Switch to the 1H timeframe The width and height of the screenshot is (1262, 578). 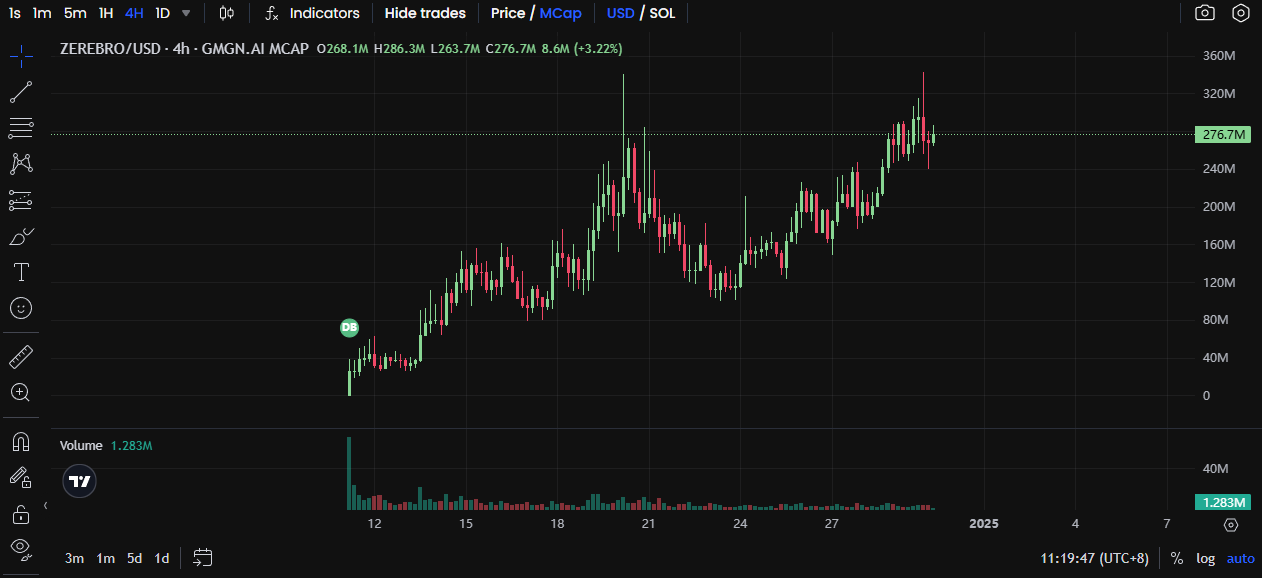pos(106,13)
